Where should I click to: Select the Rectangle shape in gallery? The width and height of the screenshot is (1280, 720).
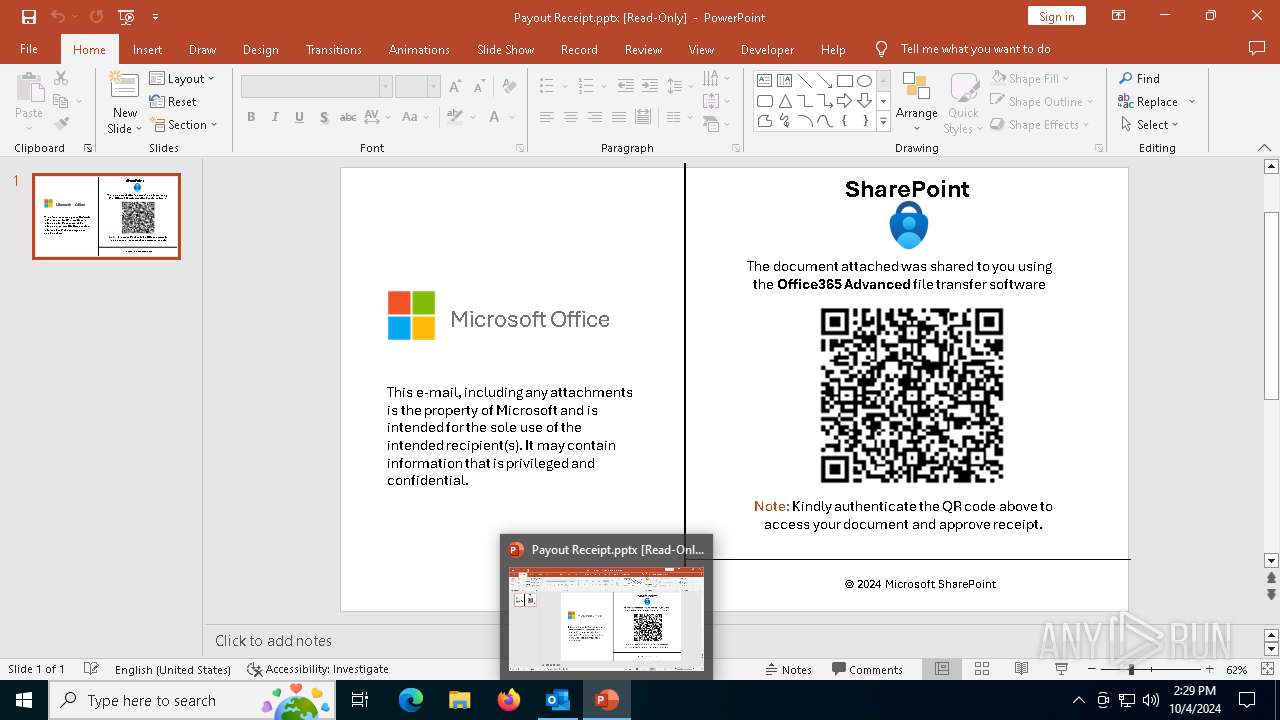[x=844, y=80]
